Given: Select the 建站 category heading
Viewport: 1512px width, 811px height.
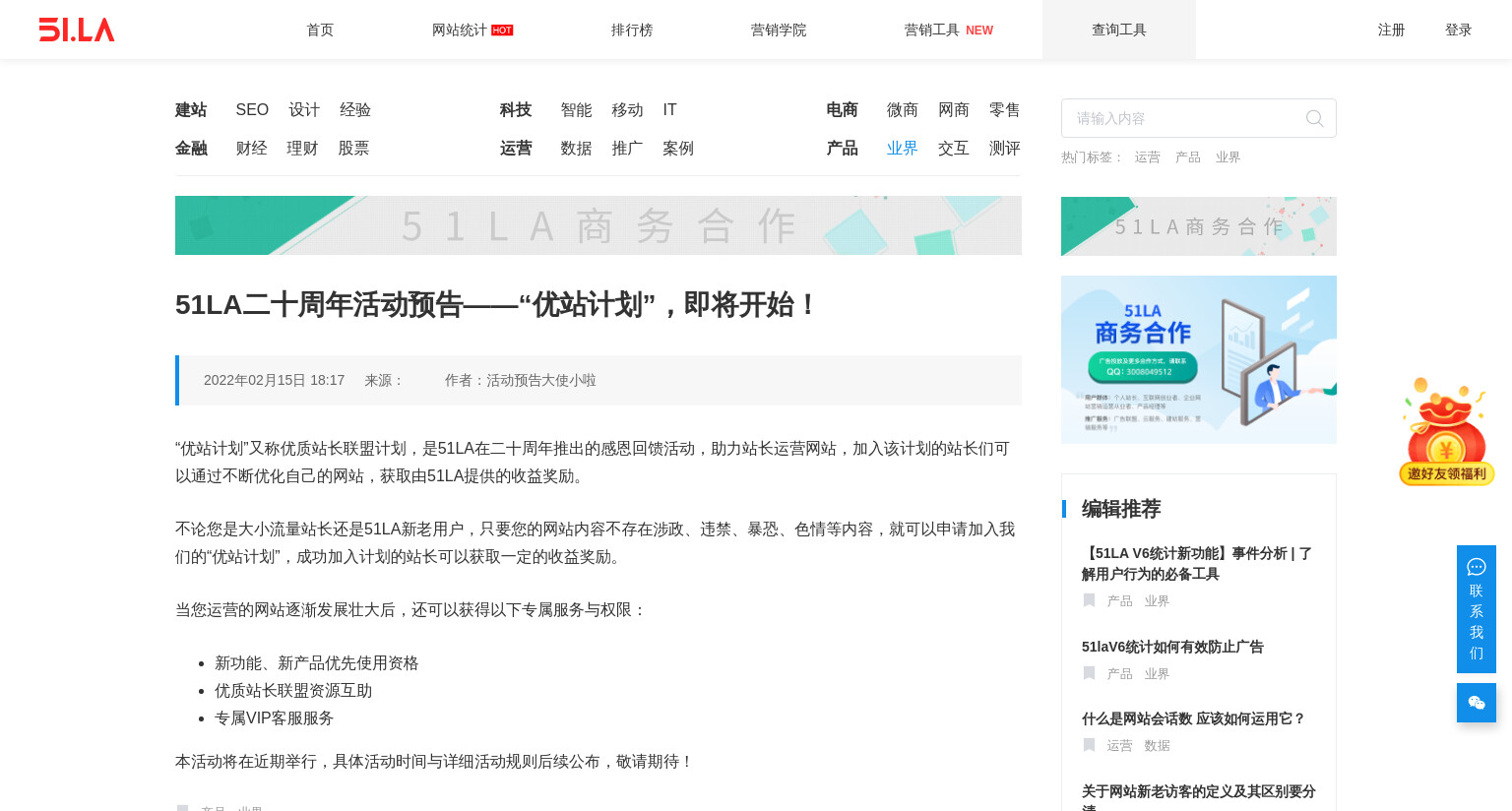Looking at the screenshot, I should [191, 110].
